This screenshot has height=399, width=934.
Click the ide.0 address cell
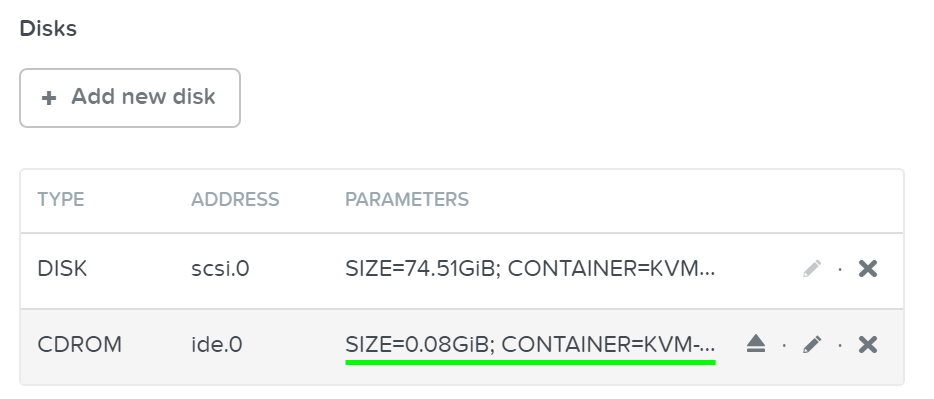[217, 345]
